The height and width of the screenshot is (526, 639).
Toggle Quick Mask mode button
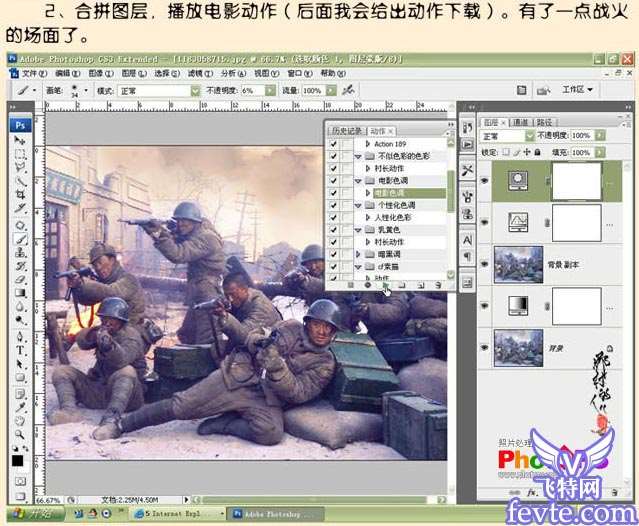20,481
